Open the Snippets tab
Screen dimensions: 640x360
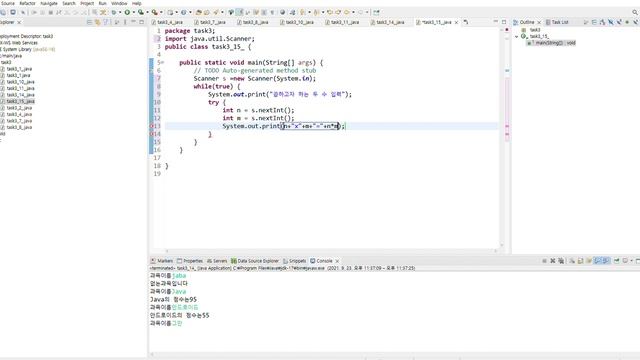click(294, 260)
